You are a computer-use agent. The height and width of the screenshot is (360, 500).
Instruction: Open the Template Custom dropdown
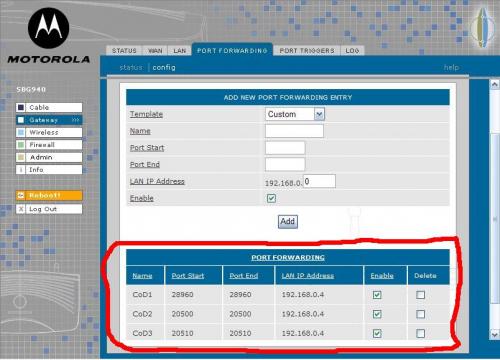[x=295, y=114]
